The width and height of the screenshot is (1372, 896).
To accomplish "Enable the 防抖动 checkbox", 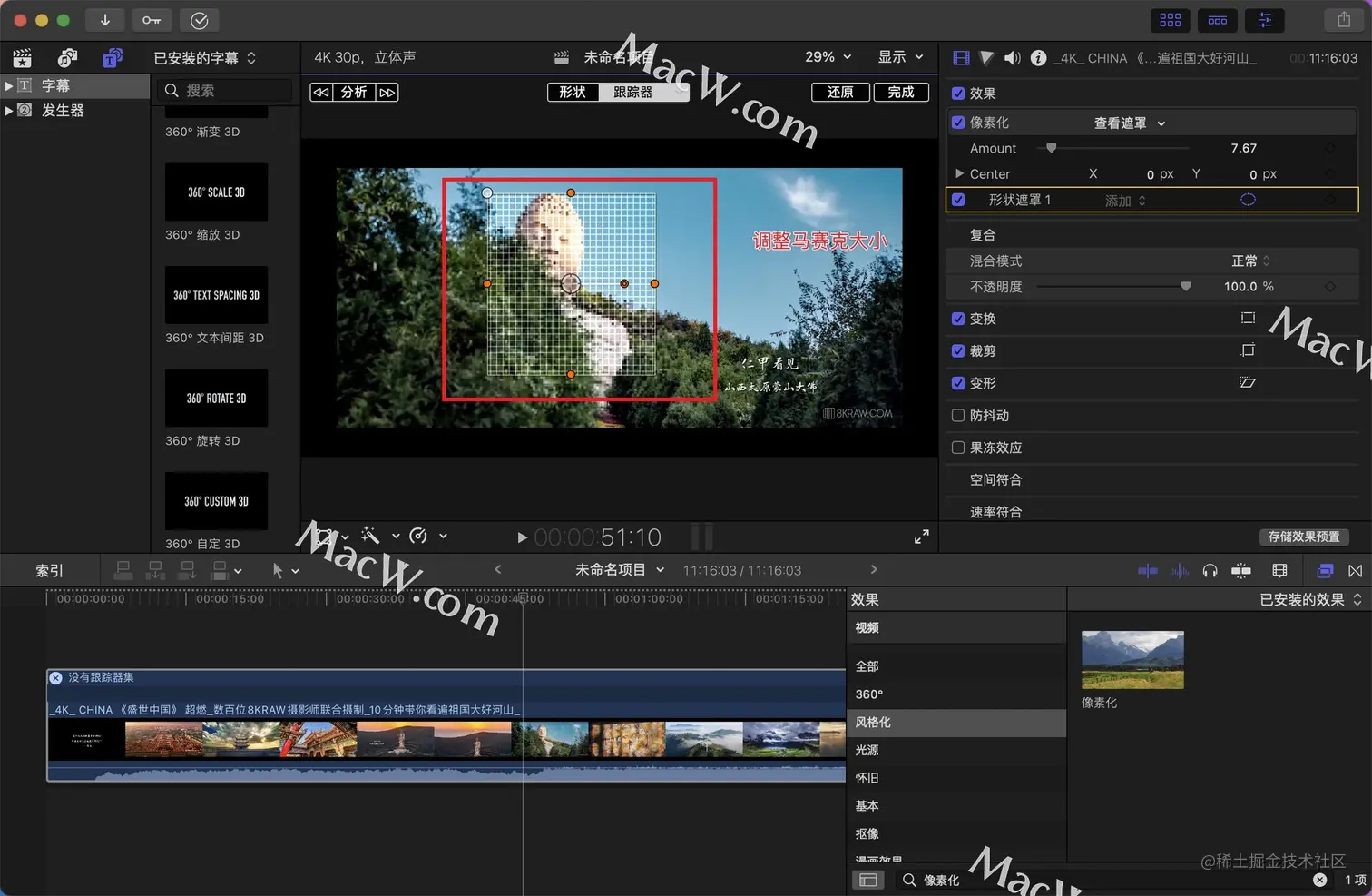I will pyautogui.click(x=958, y=415).
